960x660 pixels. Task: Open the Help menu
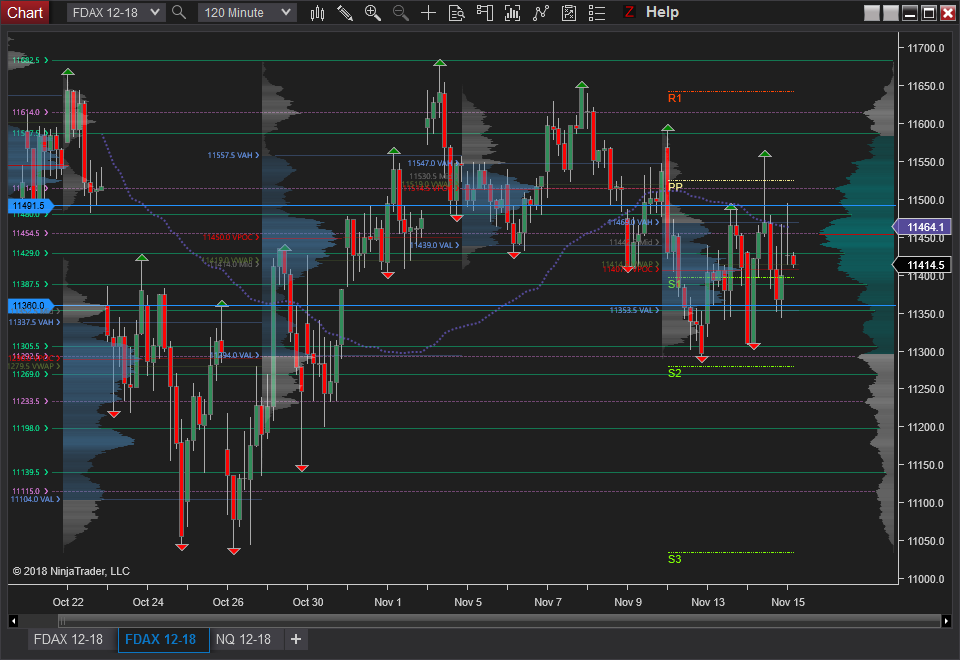click(x=662, y=12)
